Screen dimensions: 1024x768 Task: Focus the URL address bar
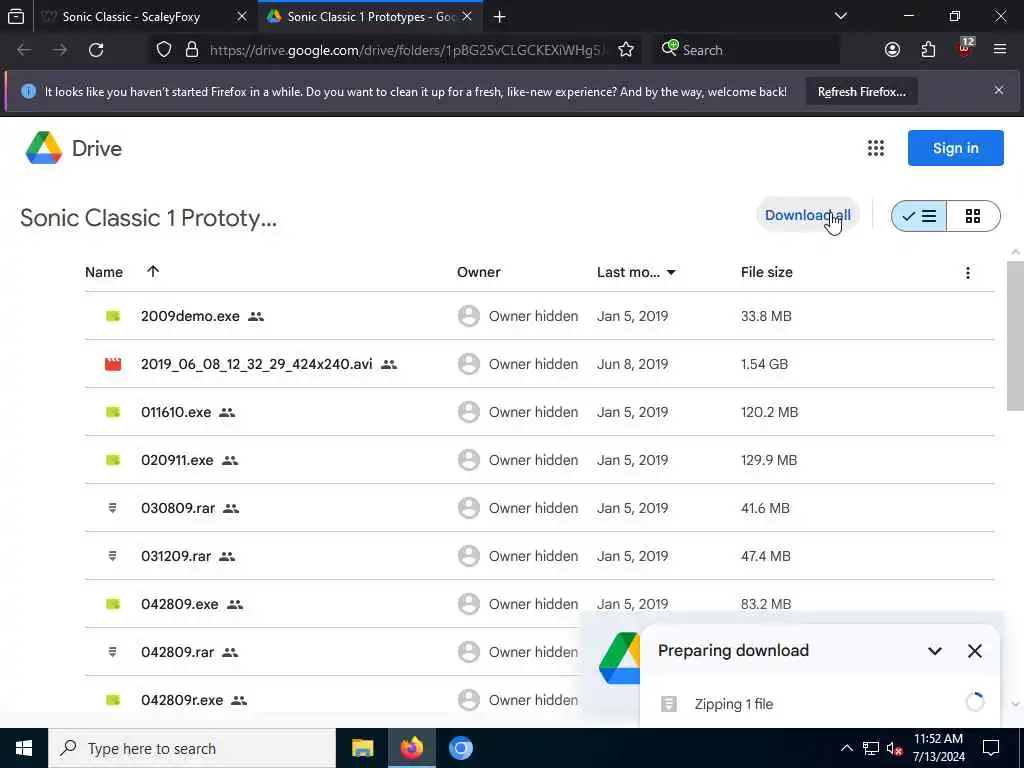[405, 50]
